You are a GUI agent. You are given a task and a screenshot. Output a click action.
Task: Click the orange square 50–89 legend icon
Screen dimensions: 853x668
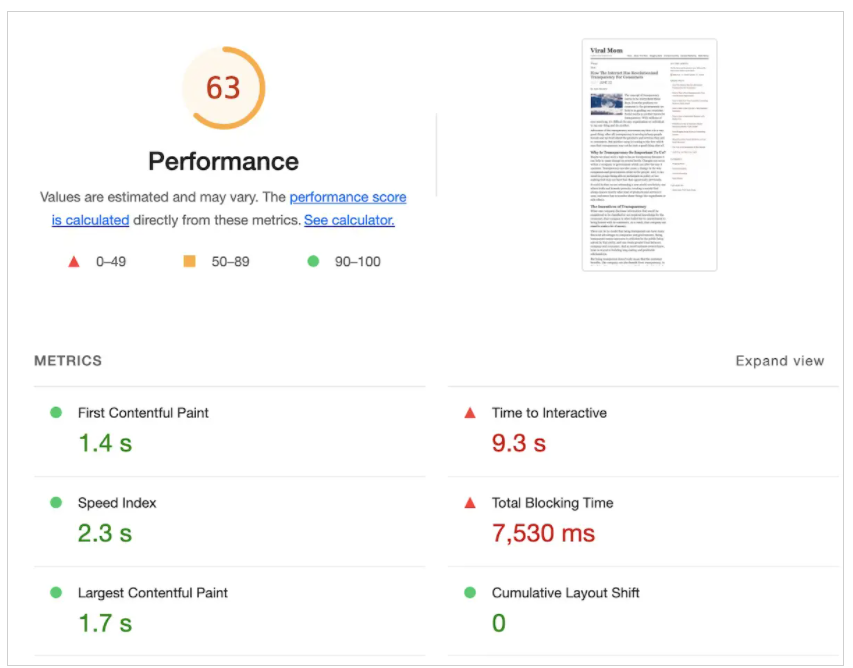point(189,261)
